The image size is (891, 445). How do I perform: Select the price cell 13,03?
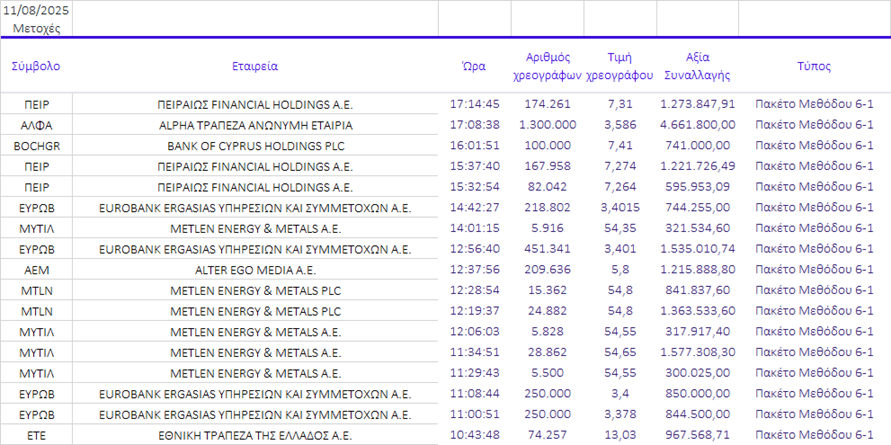[620, 435]
